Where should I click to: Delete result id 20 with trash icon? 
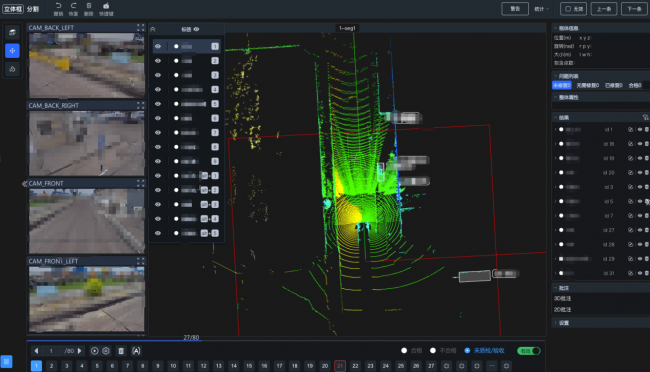[x=647, y=173]
